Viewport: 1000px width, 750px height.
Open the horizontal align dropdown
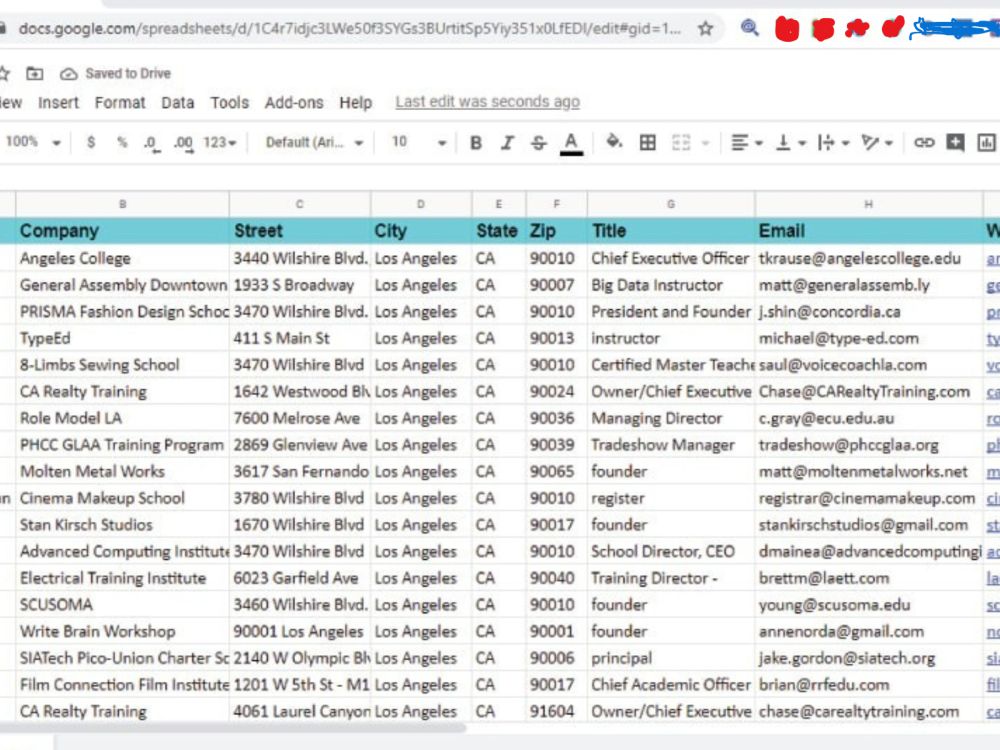(746, 142)
